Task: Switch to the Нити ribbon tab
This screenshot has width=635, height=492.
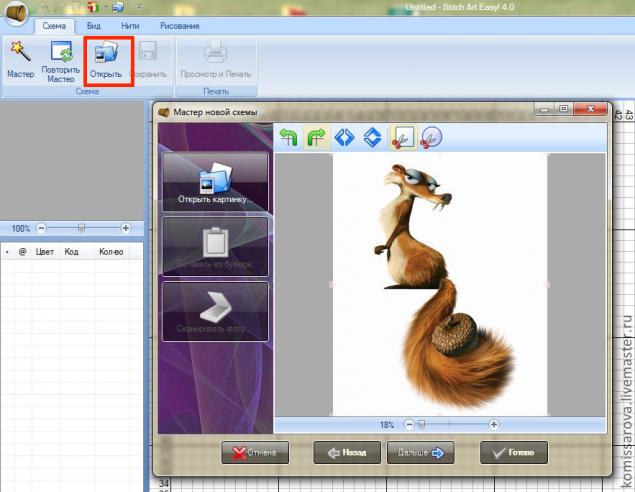Action: click(130, 26)
